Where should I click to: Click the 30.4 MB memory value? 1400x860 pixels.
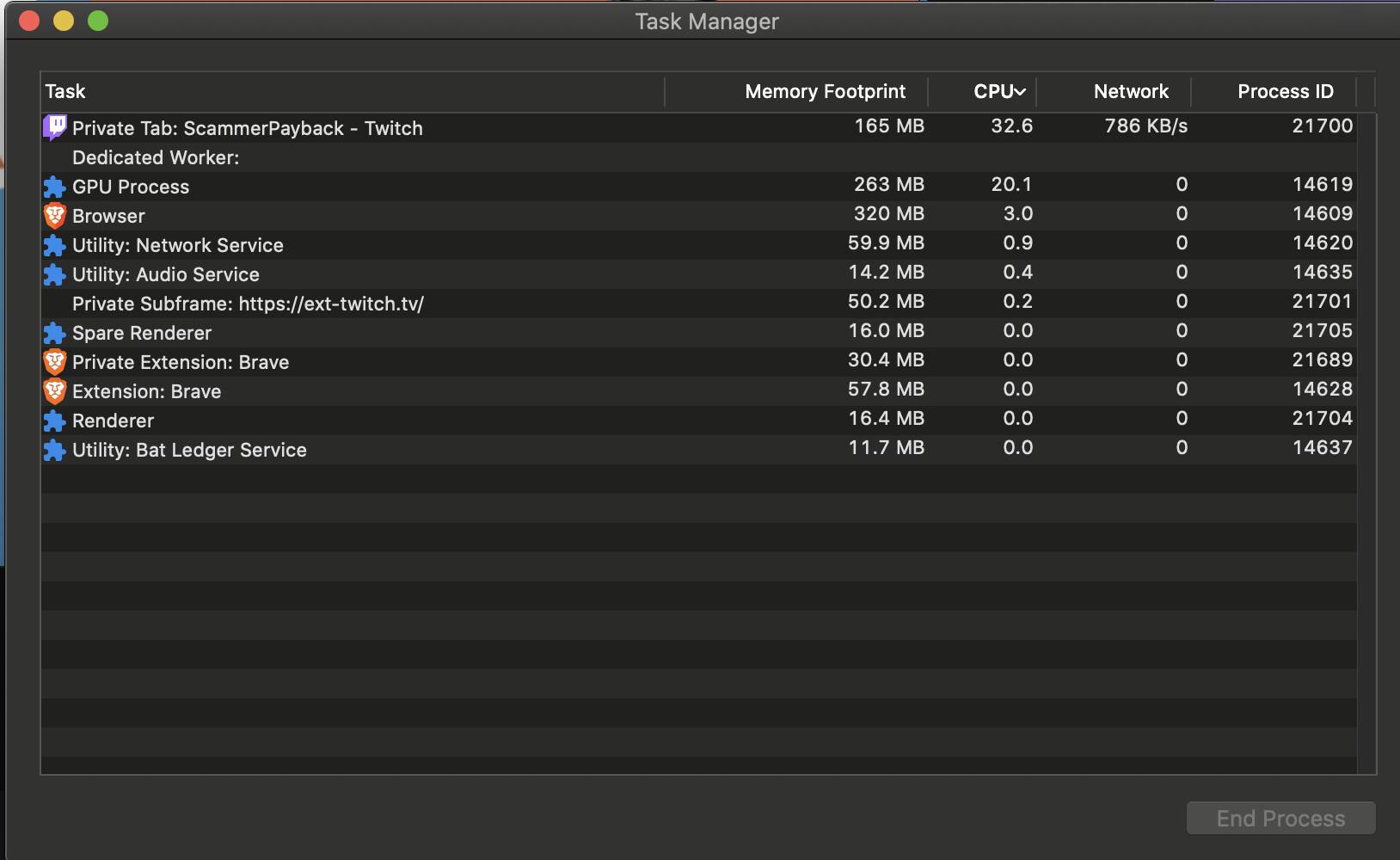(886, 359)
